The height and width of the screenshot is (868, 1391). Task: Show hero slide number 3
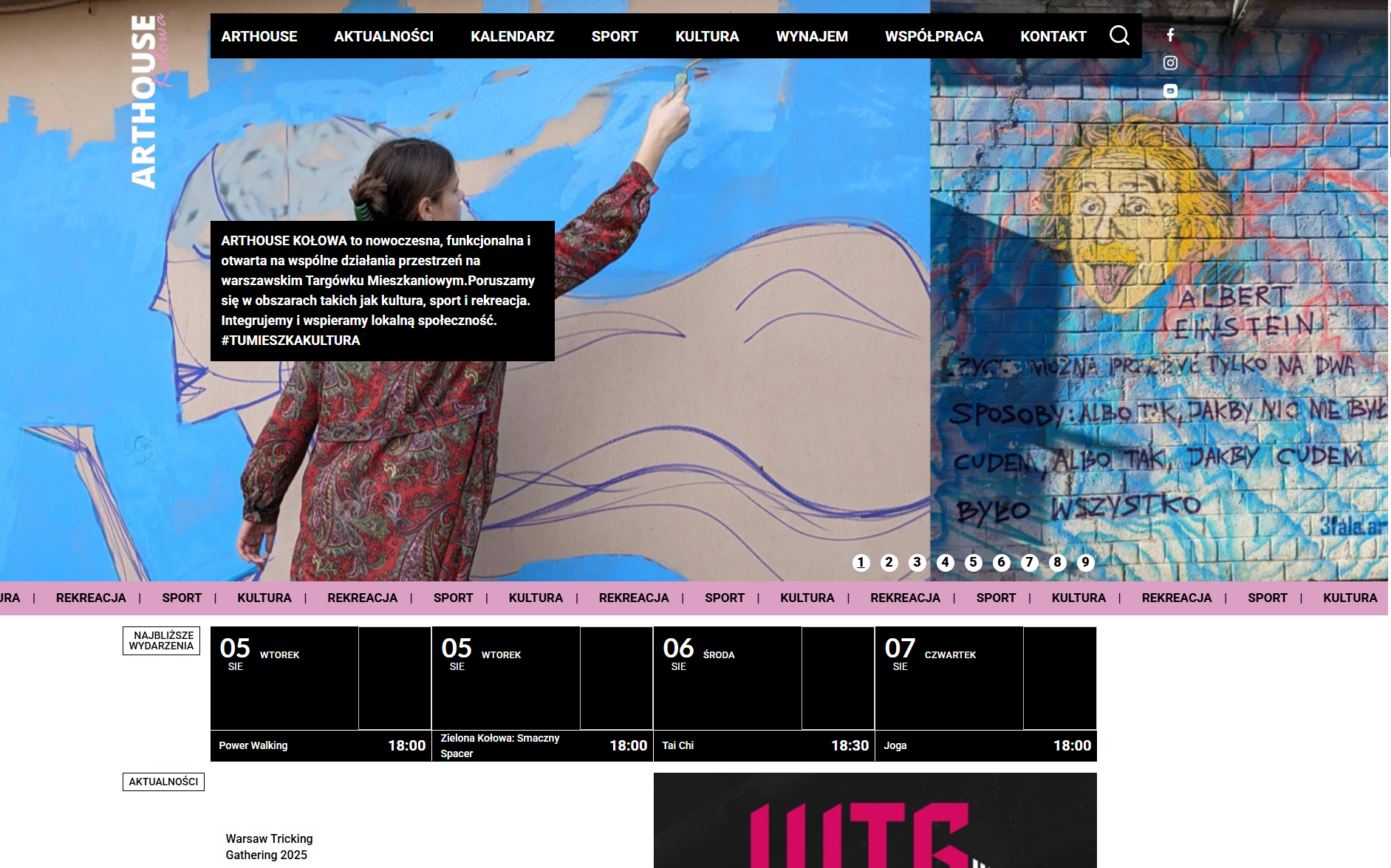pyautogui.click(x=917, y=563)
